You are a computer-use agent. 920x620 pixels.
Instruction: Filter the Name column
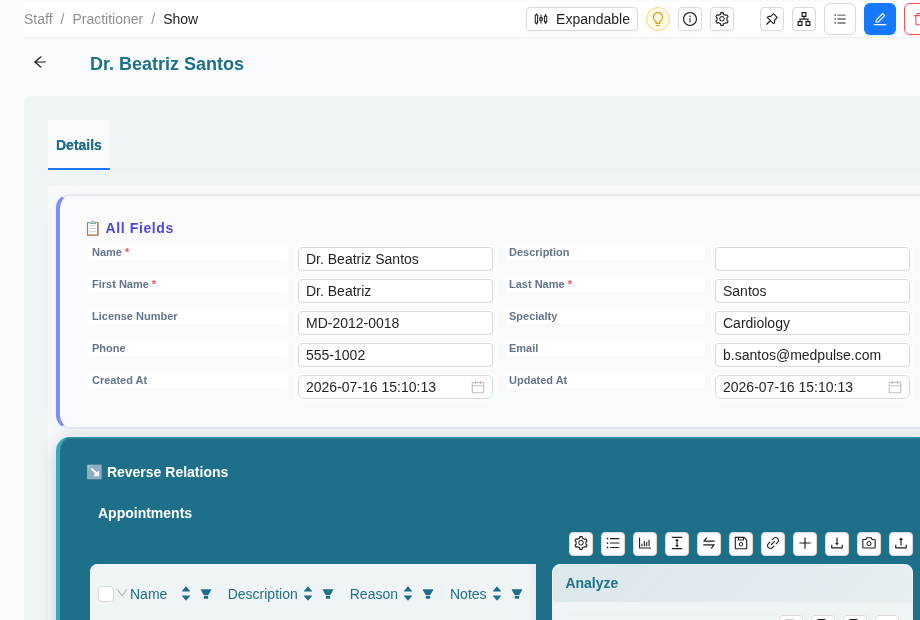point(206,594)
